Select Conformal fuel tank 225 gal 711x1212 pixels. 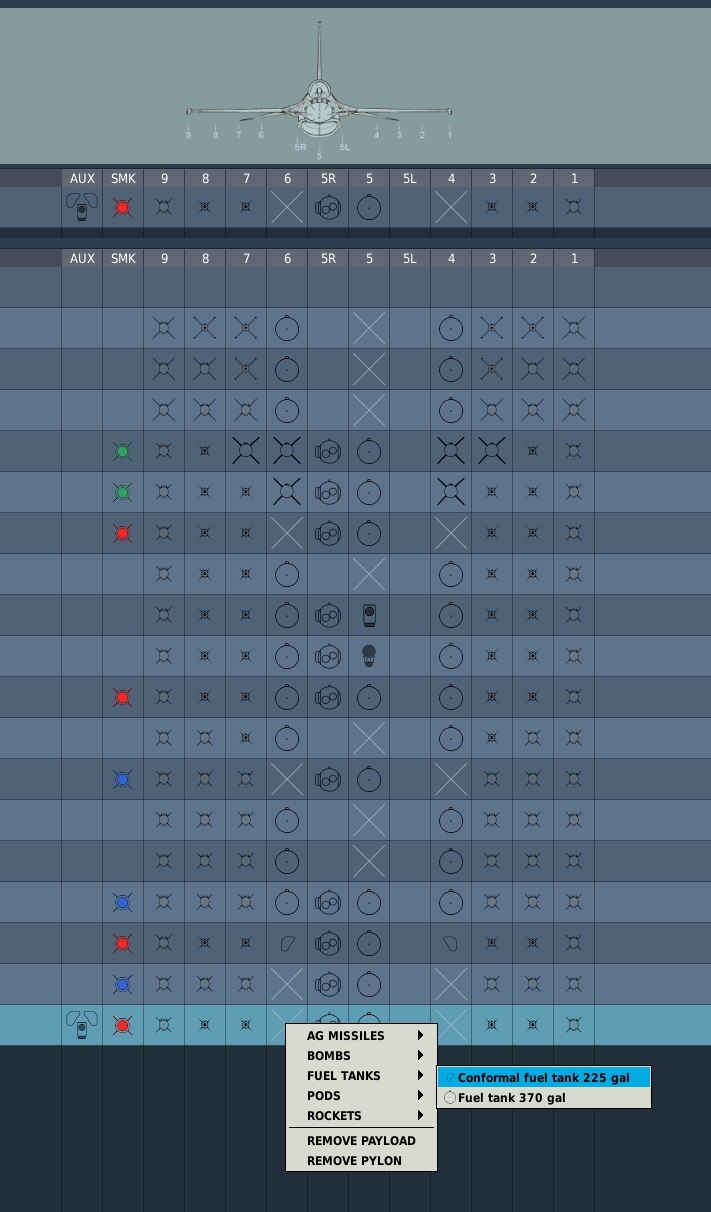coord(543,1078)
